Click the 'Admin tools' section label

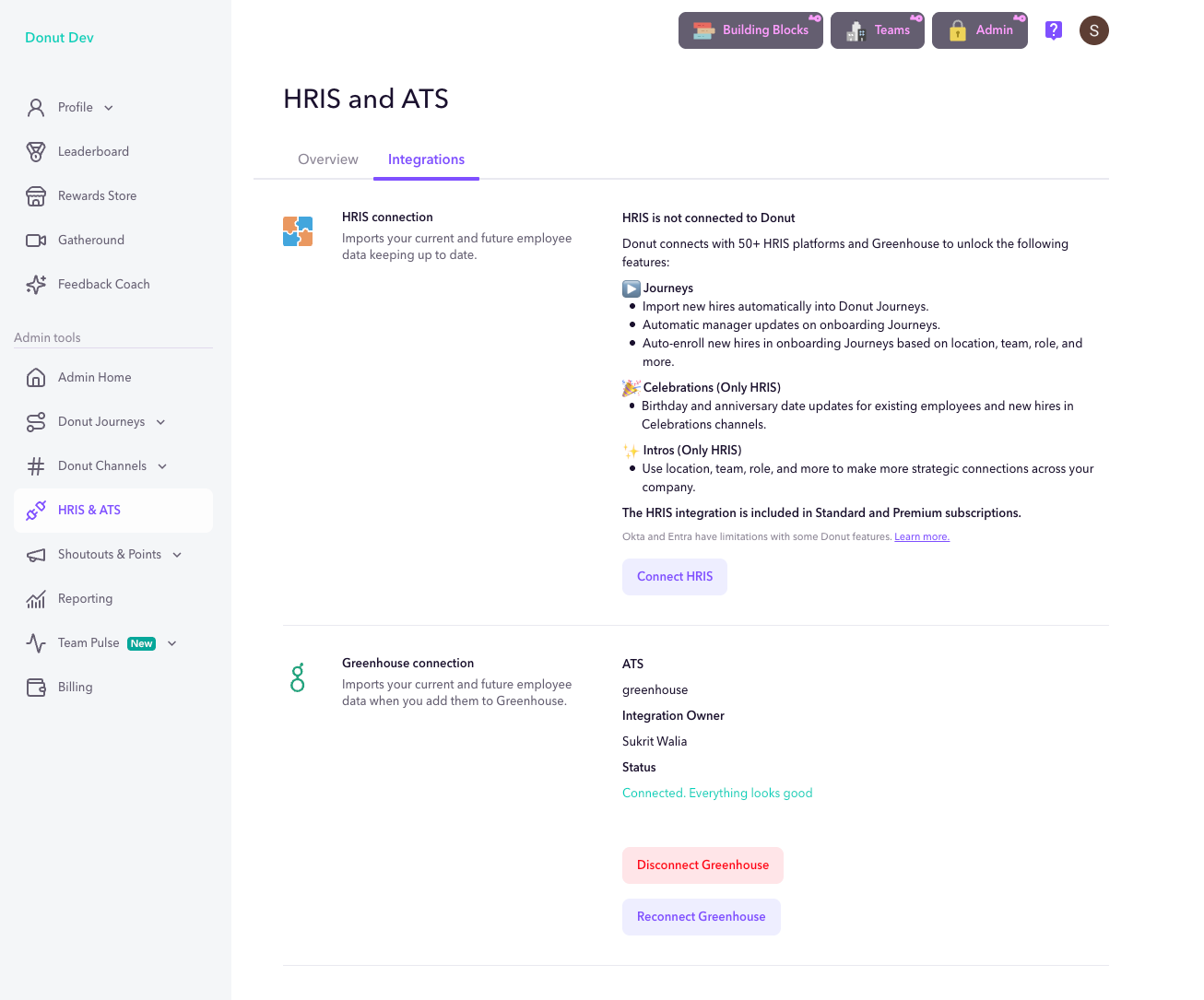(47, 338)
